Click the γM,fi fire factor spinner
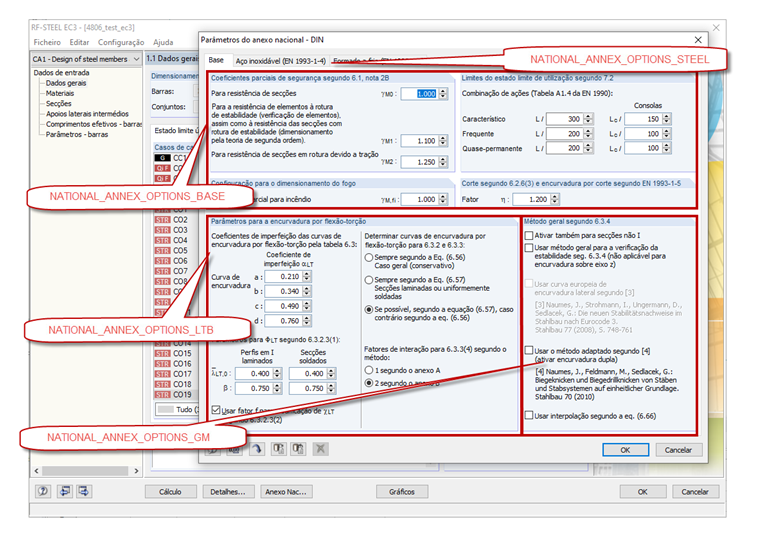Screen dimensions: 760x542 click(443, 199)
